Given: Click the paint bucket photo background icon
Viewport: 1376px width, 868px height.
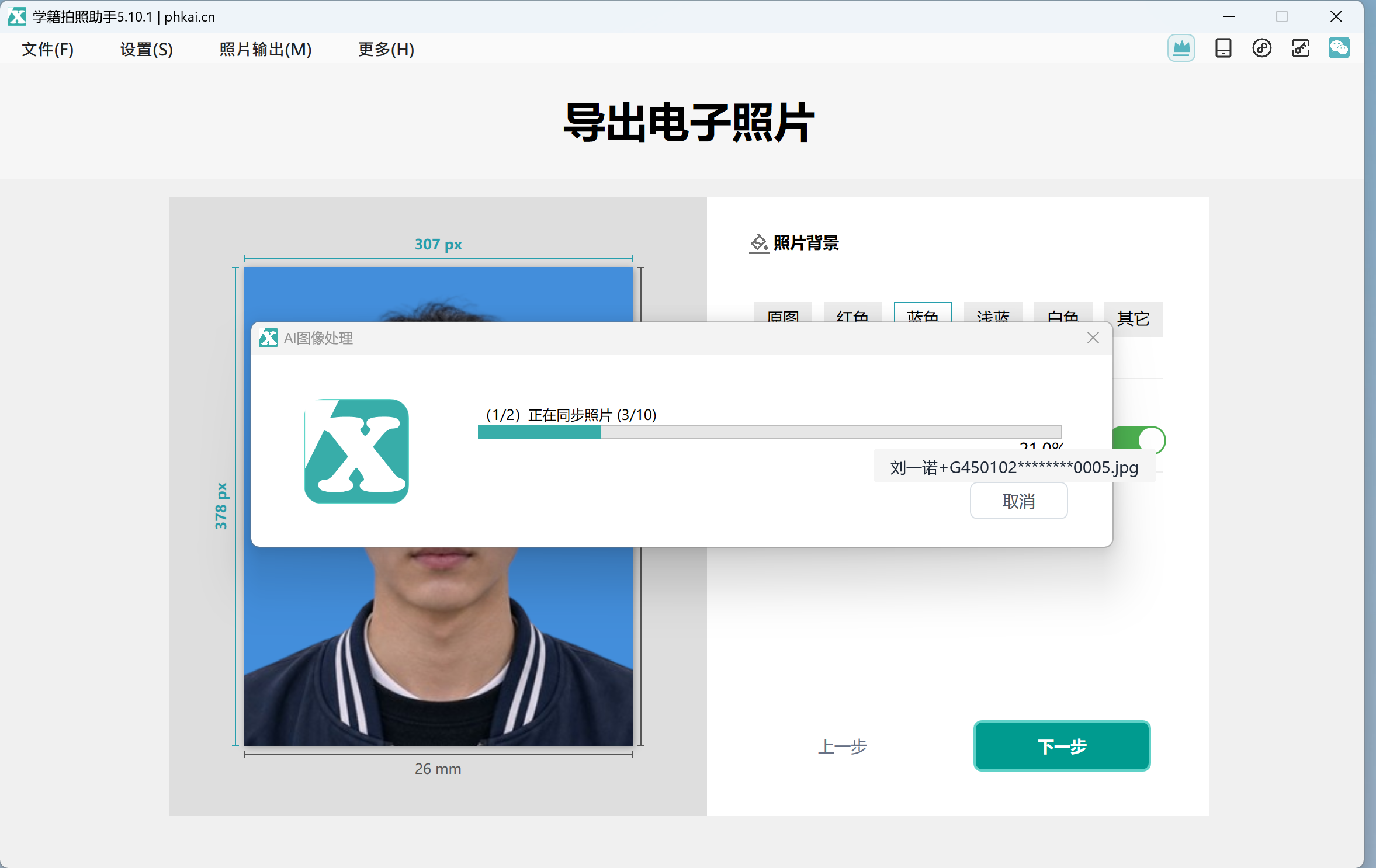Looking at the screenshot, I should (x=758, y=243).
